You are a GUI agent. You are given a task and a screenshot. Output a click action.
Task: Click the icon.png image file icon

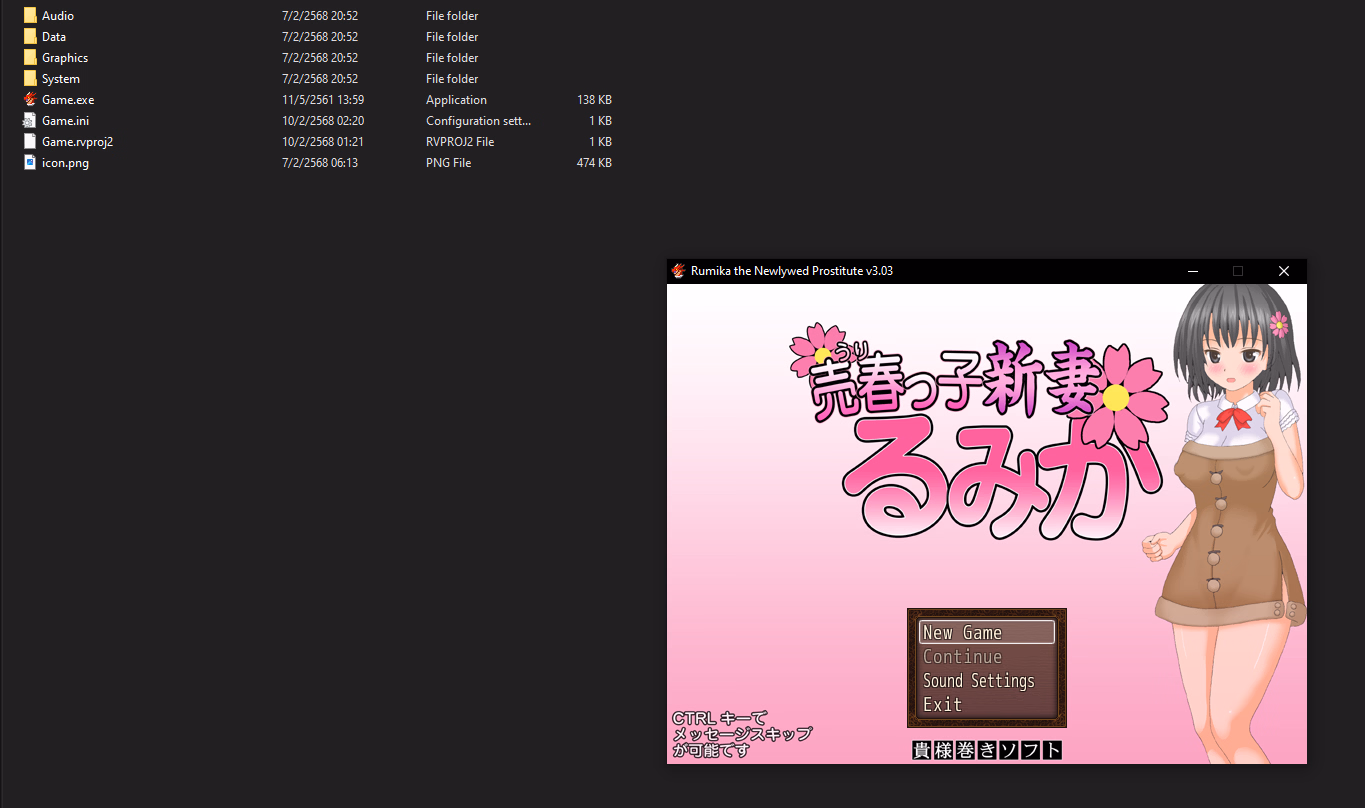(30, 163)
